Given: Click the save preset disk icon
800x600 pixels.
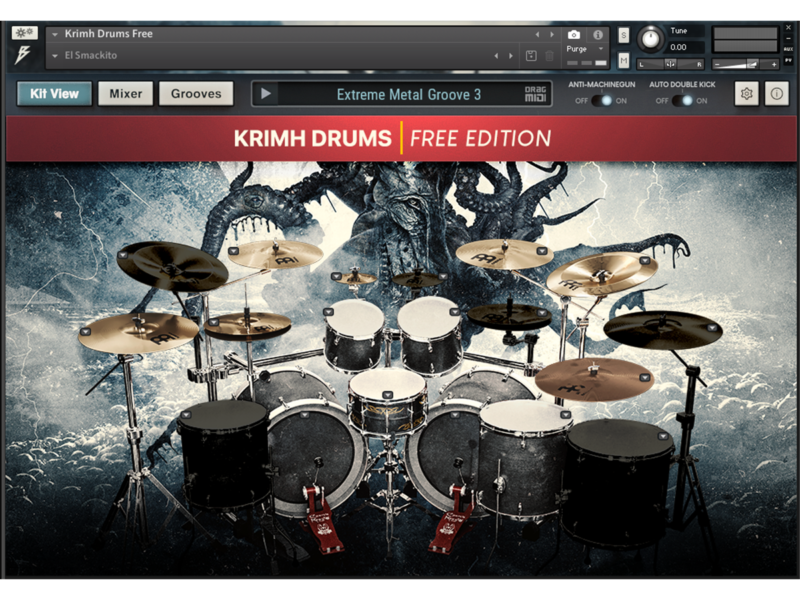Looking at the screenshot, I should (531, 56).
